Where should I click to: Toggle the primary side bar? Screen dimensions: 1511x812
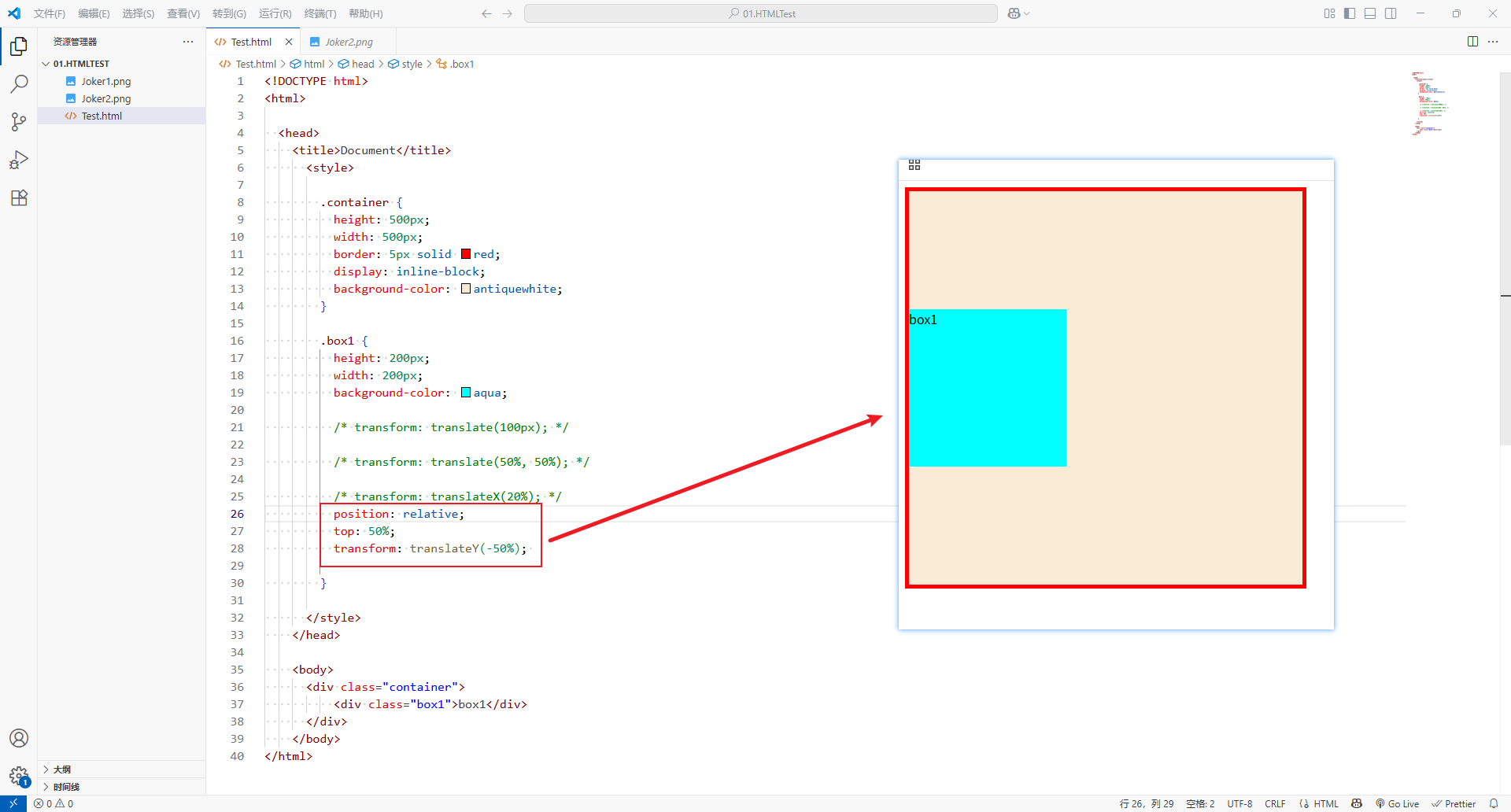point(1350,13)
